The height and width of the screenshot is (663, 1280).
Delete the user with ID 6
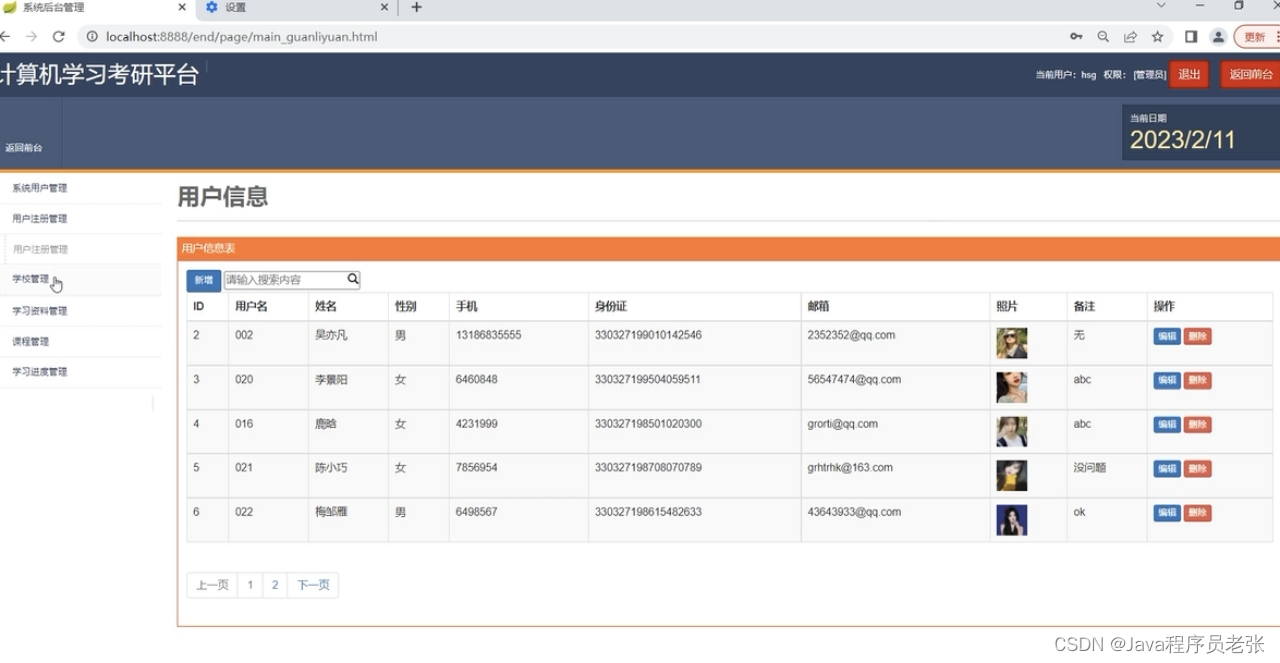[x=1197, y=513]
